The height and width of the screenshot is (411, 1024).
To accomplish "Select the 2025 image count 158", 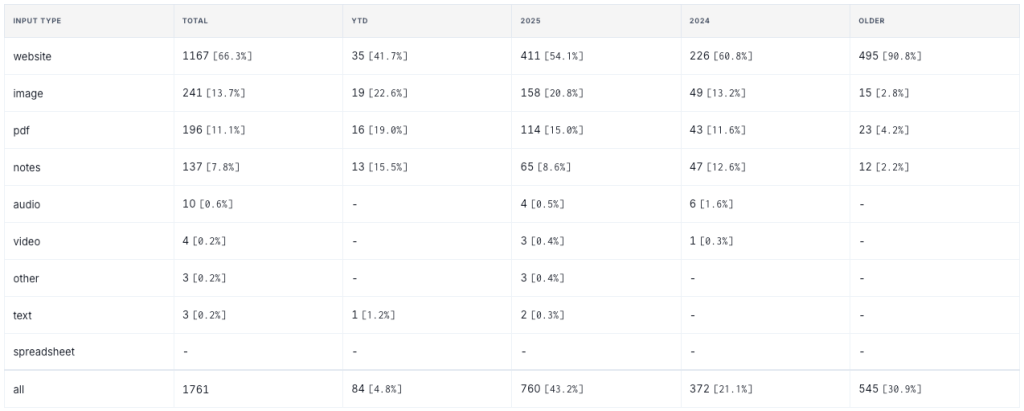I will [530, 93].
